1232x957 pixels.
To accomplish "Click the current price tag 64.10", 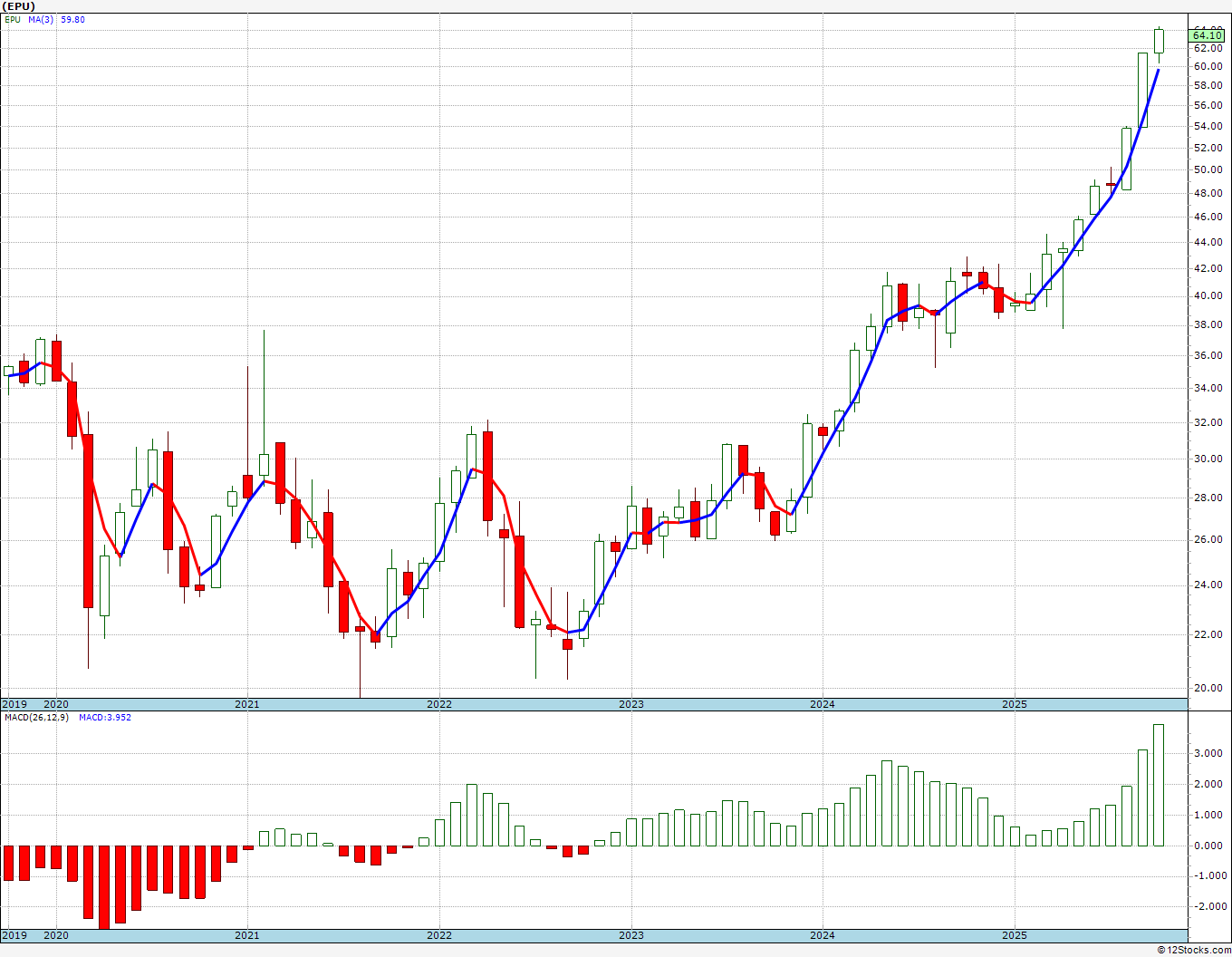I will coord(1208,35).
